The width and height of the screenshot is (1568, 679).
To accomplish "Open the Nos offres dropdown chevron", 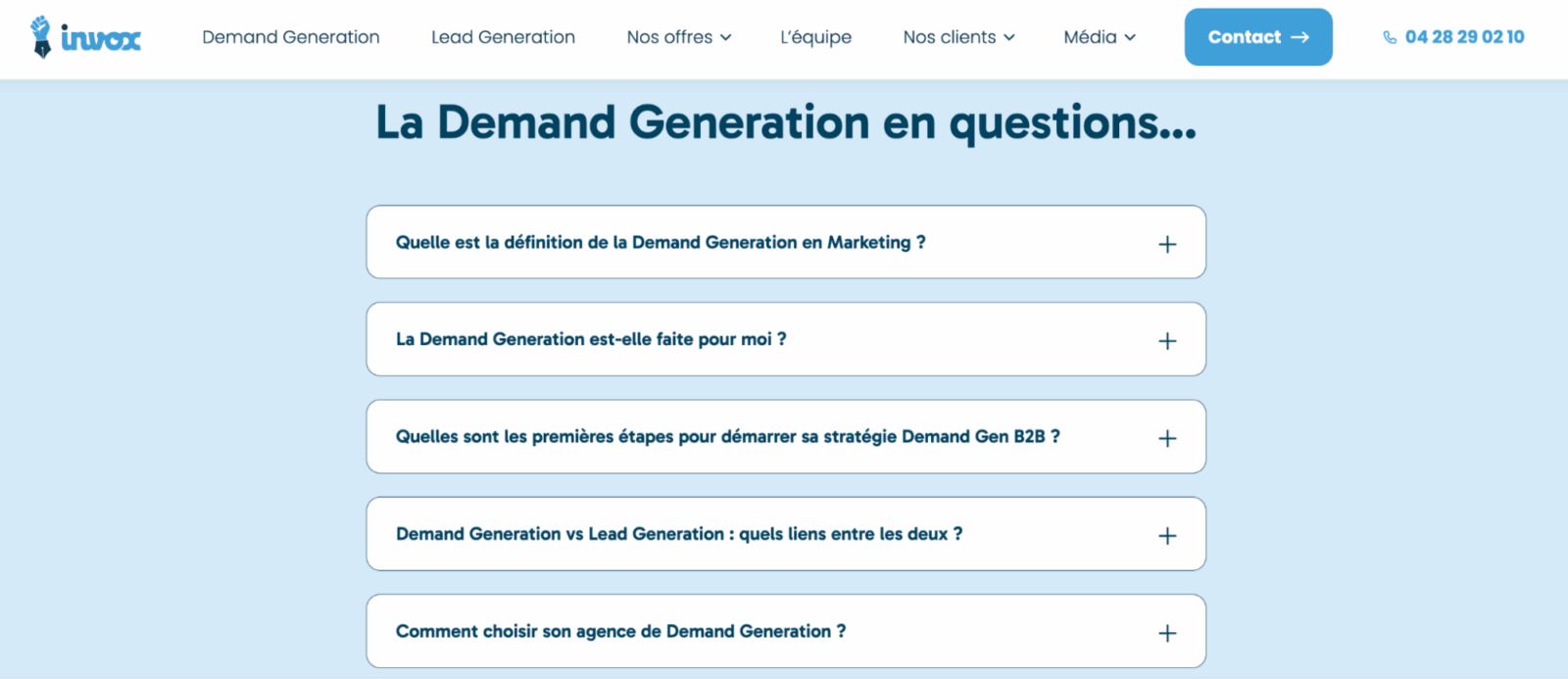I will tap(726, 37).
